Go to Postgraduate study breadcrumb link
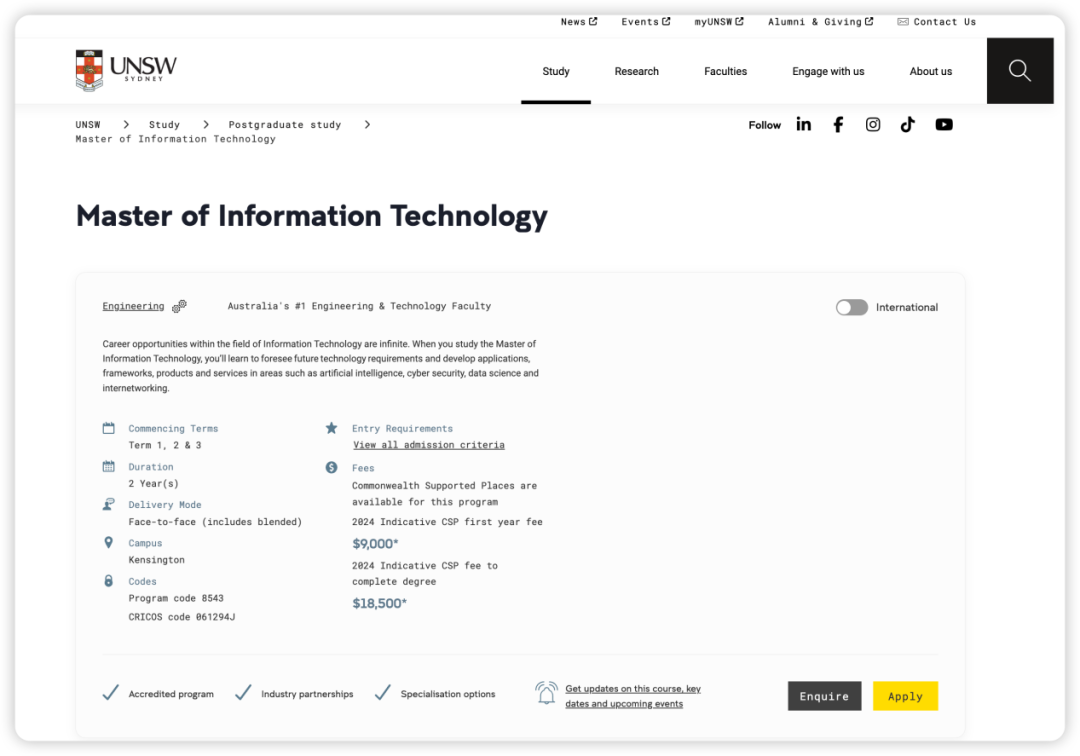Image resolution: width=1080 pixels, height=756 pixels. (284, 125)
